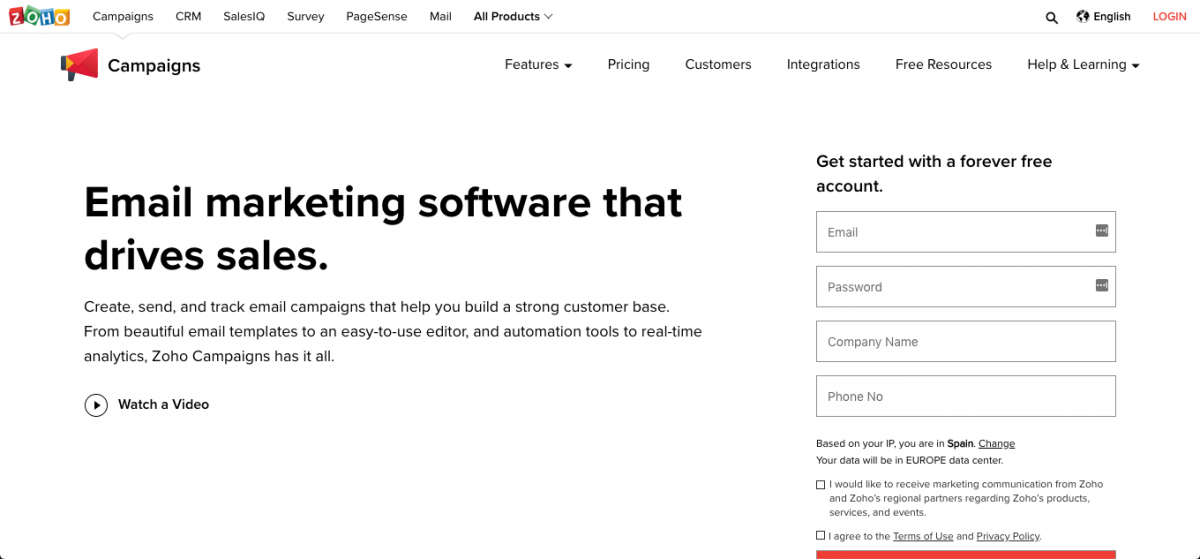Click the Change country link
Screen dimensions: 1200x559
996,444
